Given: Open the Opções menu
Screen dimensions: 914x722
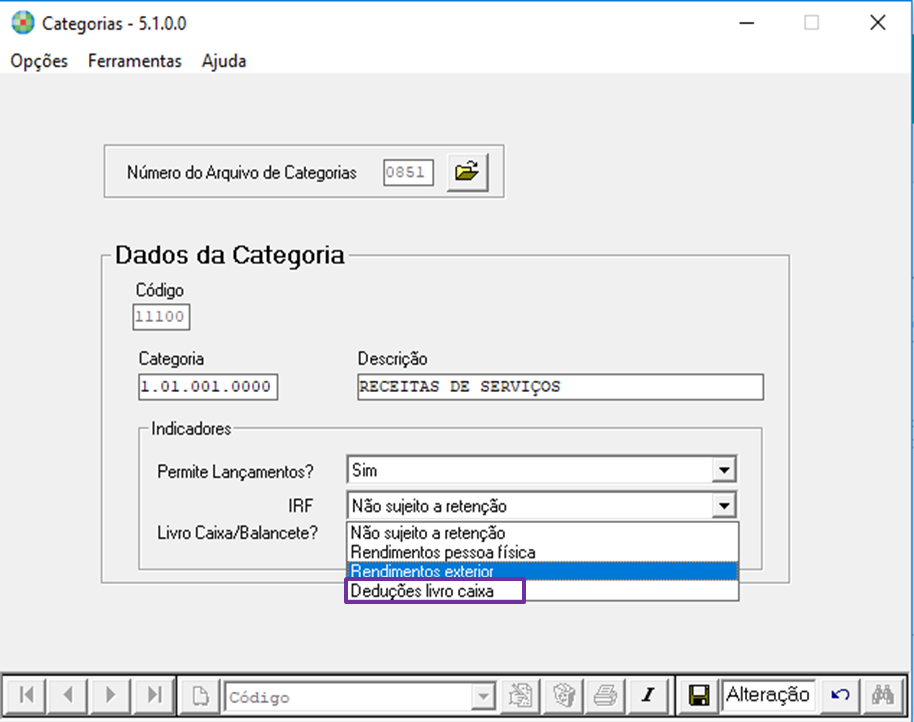Looking at the screenshot, I should [x=39, y=61].
